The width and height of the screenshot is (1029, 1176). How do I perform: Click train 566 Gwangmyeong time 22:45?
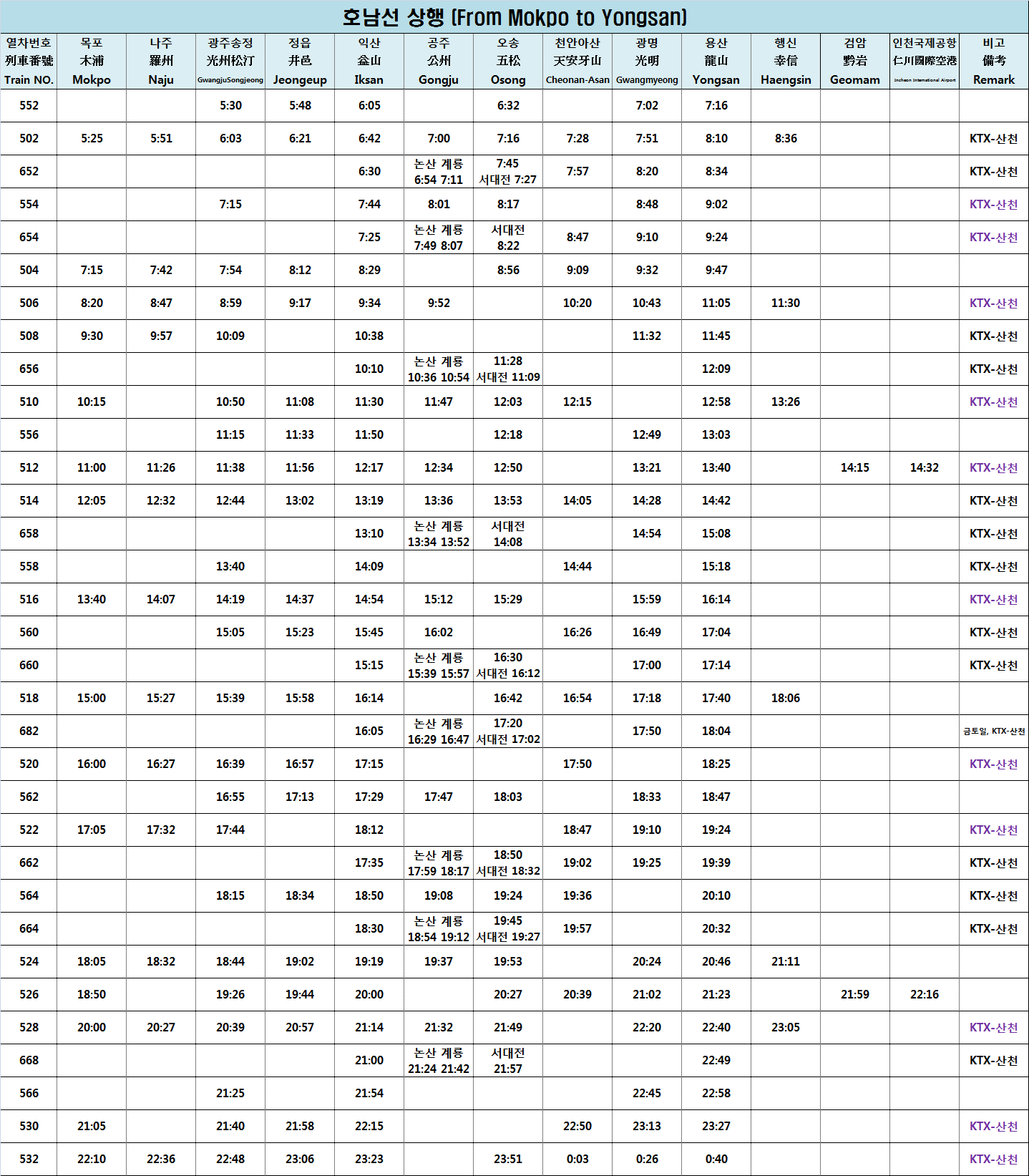tap(647, 1094)
